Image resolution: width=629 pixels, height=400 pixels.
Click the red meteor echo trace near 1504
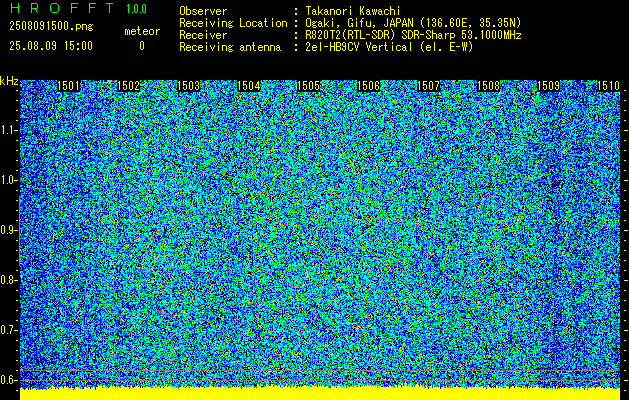pos(272,221)
